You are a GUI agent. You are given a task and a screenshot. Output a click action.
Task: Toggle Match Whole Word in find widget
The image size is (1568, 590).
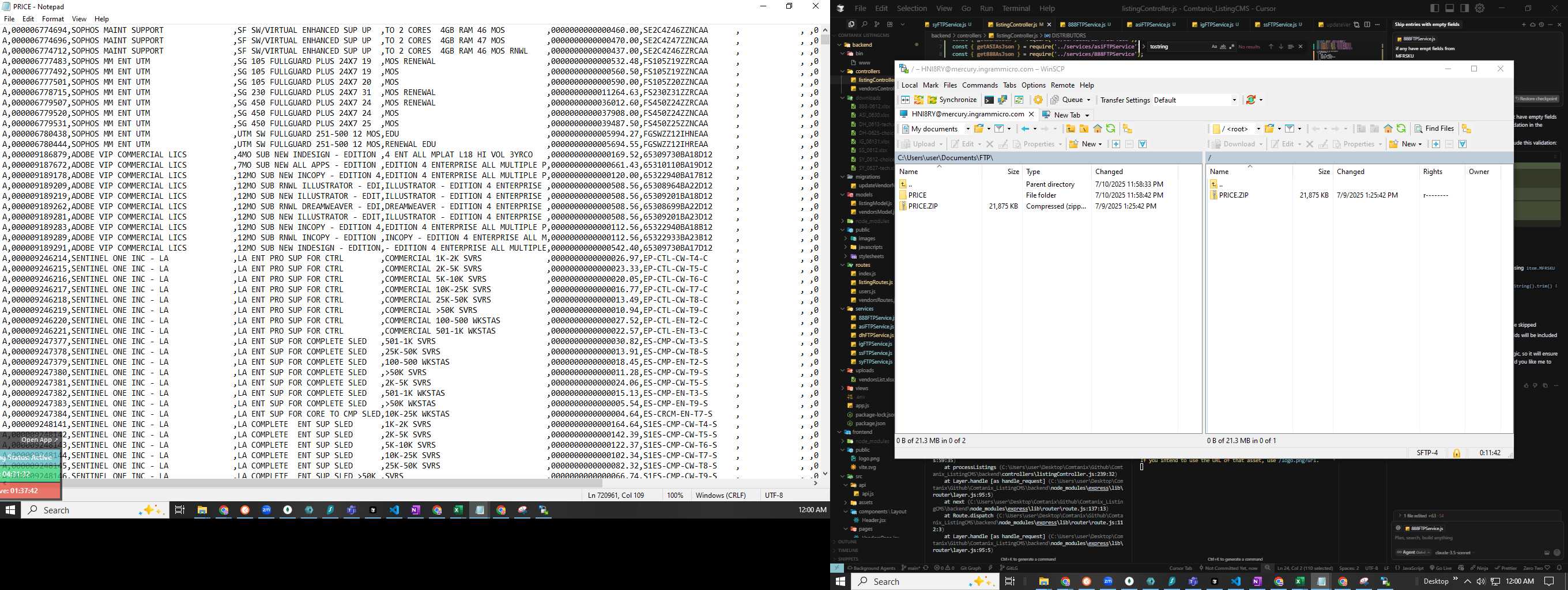[x=1223, y=47]
